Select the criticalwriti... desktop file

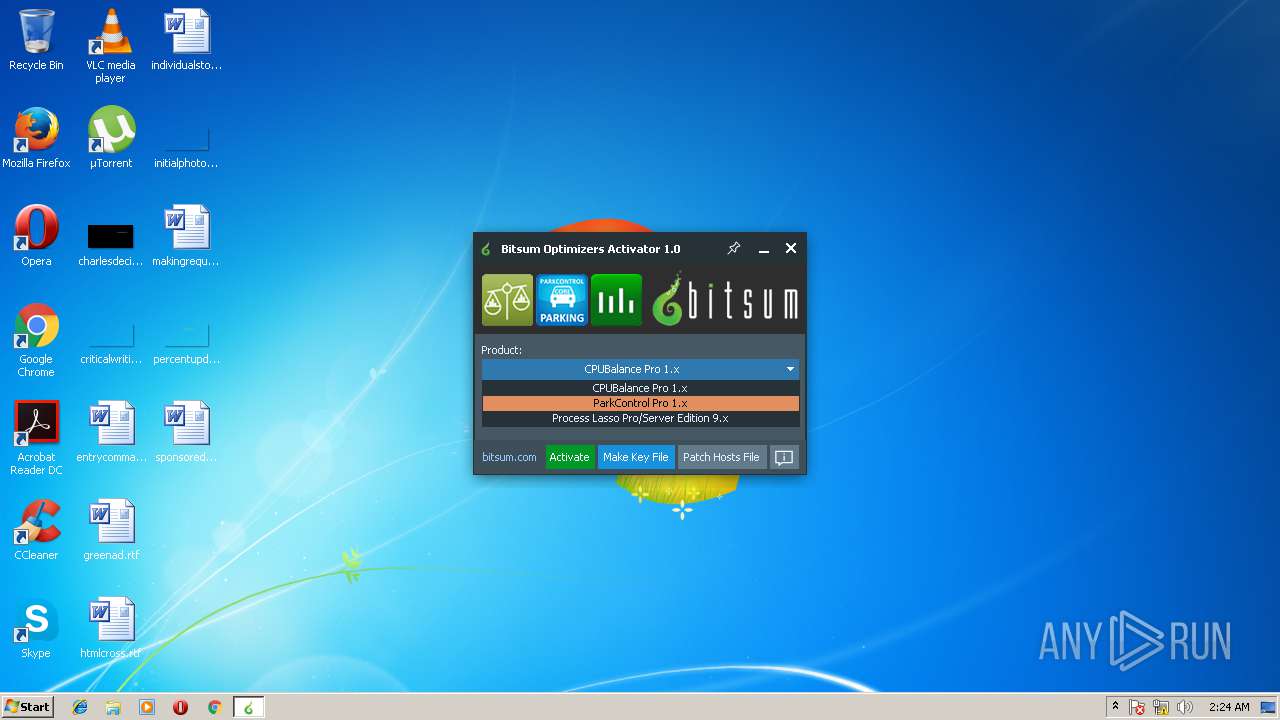coord(110,342)
